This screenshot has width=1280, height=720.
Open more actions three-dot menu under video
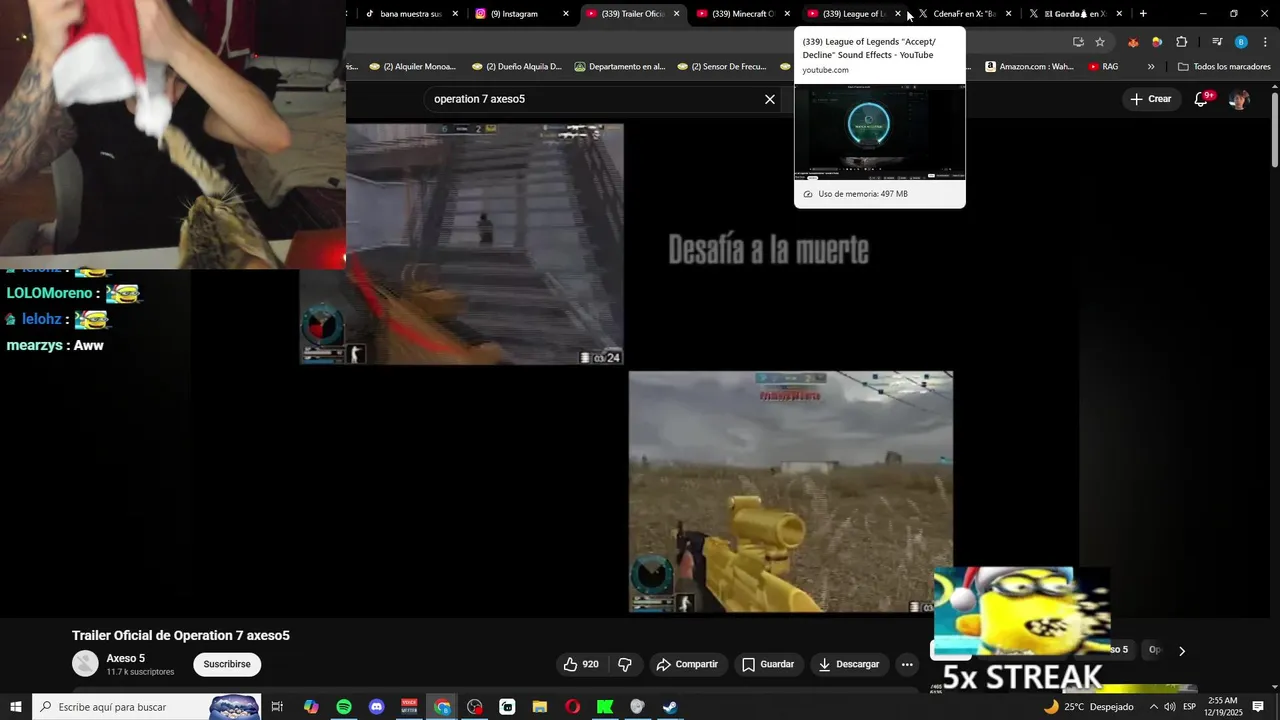point(907,664)
